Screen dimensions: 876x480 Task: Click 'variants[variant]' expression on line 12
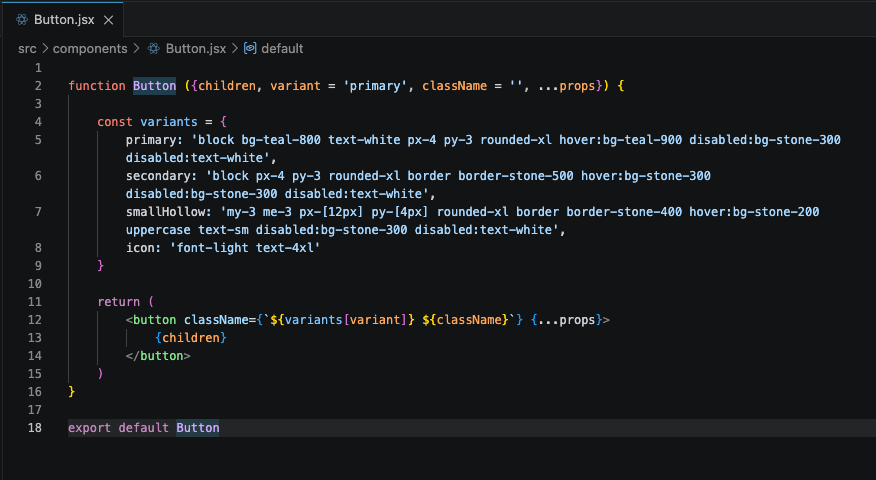(x=346, y=320)
